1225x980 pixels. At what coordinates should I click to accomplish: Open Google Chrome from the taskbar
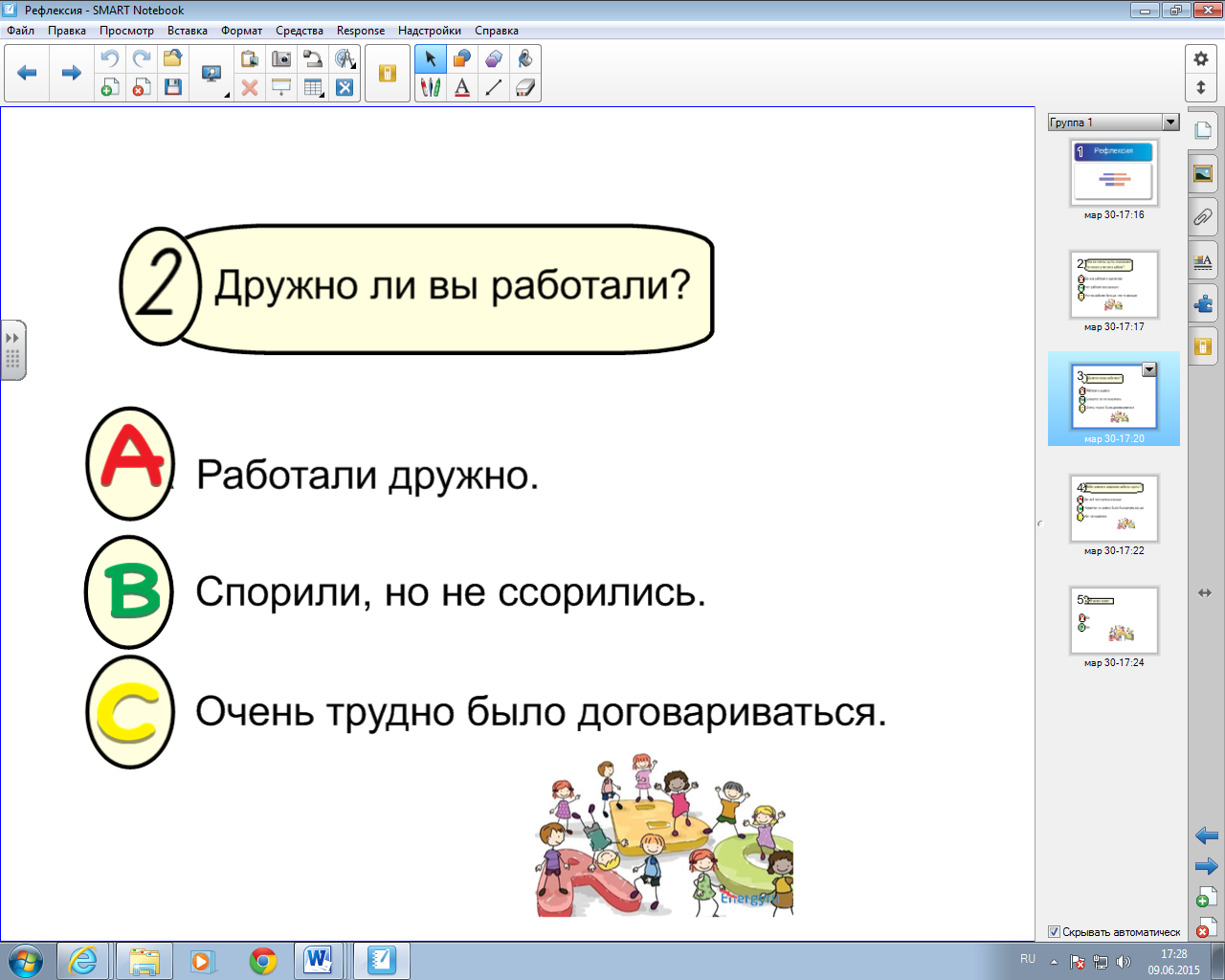tap(262, 960)
